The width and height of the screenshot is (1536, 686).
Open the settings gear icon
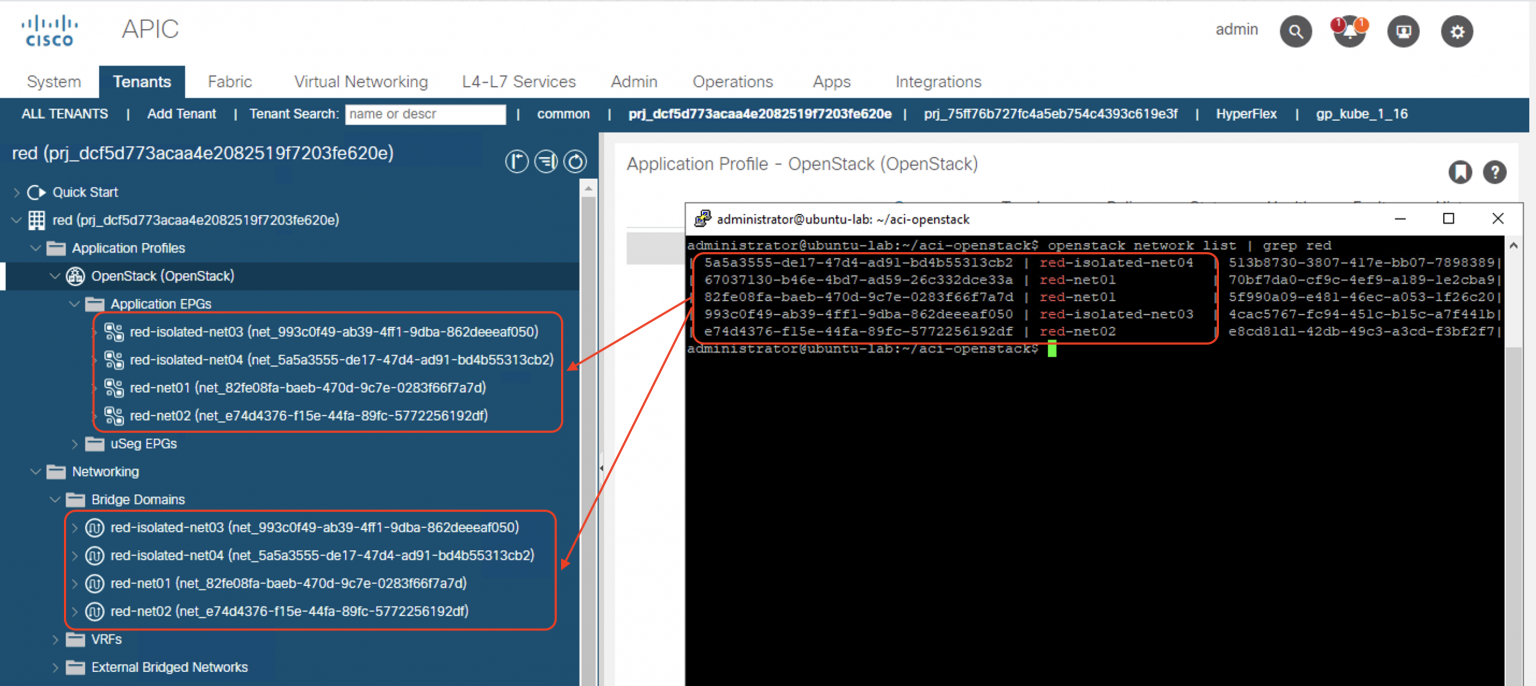[1457, 32]
